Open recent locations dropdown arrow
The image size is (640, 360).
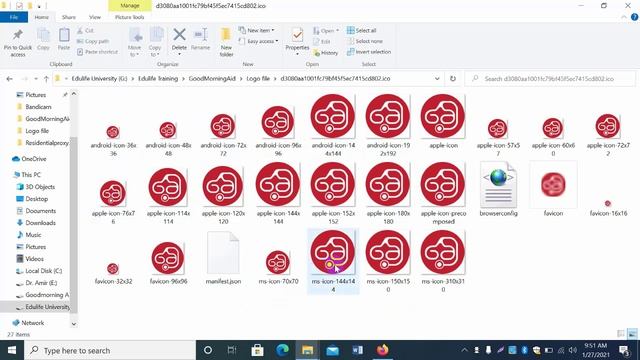pos(36,79)
